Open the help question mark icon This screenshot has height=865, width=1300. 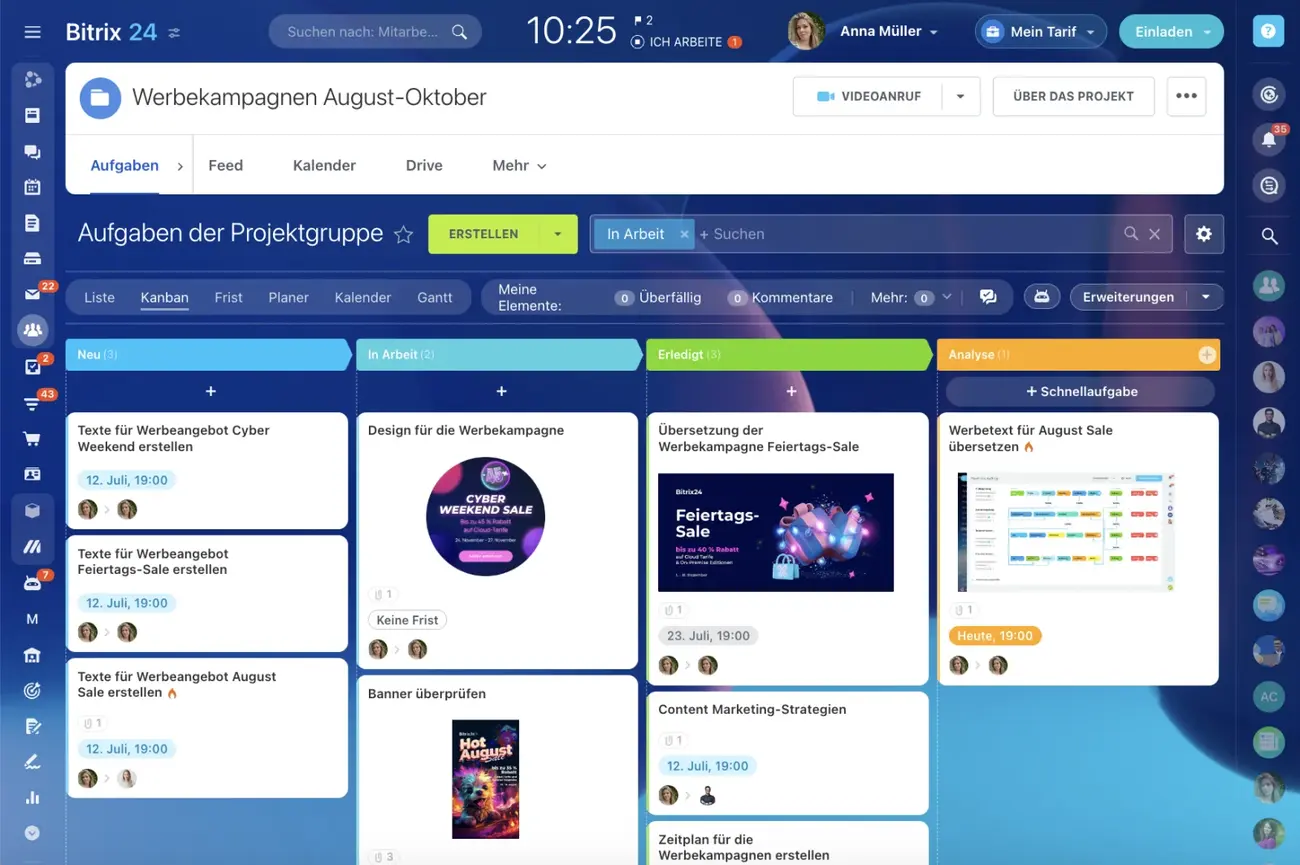(x=1268, y=32)
